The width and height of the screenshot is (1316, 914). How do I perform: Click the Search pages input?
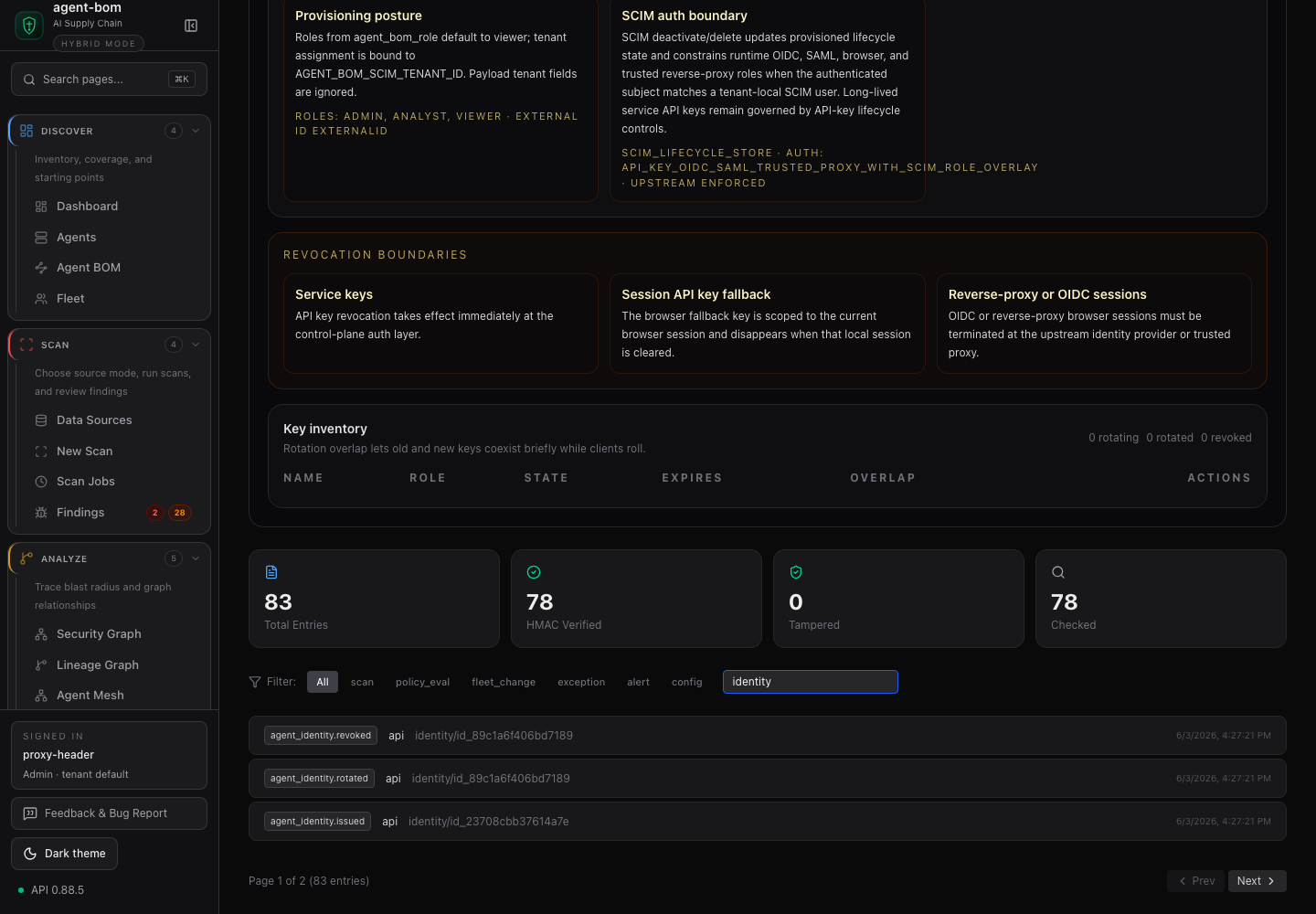(x=109, y=80)
